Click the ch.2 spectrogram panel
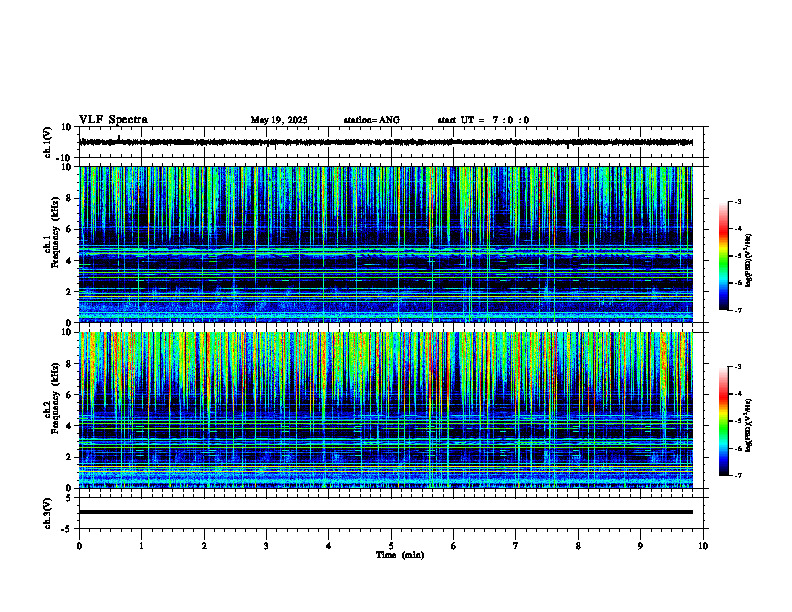The height and width of the screenshot is (612, 792). tap(386, 410)
